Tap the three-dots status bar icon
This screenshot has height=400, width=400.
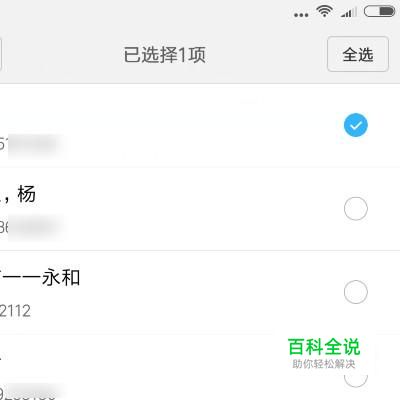(301, 15)
